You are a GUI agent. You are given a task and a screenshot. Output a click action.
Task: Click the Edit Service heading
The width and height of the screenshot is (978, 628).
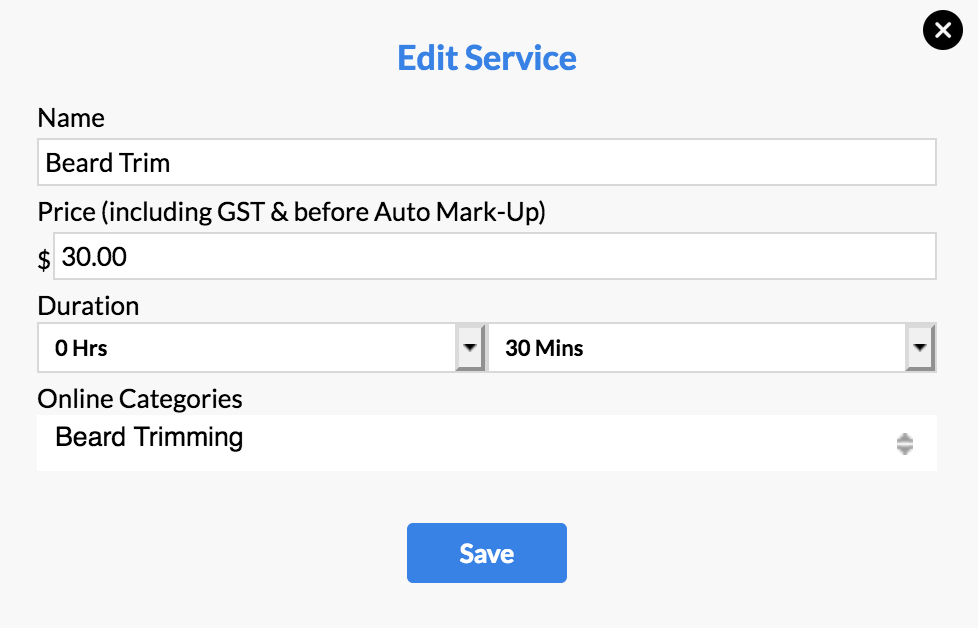[x=487, y=58]
